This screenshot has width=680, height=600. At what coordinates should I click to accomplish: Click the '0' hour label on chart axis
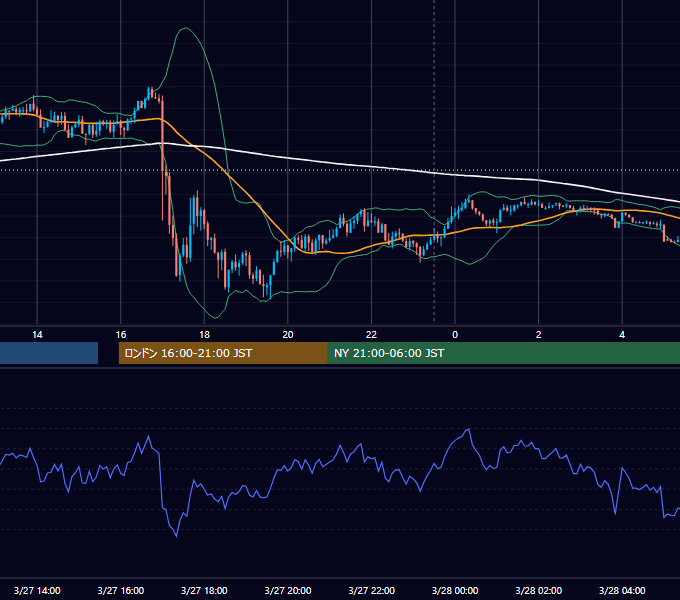pyautogui.click(x=455, y=335)
